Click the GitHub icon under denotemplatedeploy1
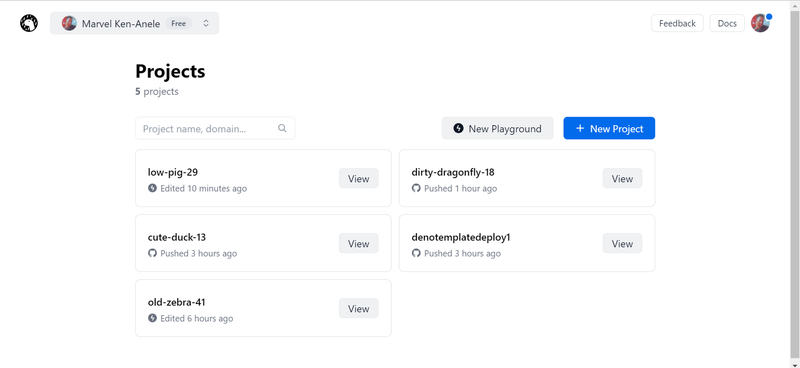Screen dimensions: 800x368 pos(416,253)
